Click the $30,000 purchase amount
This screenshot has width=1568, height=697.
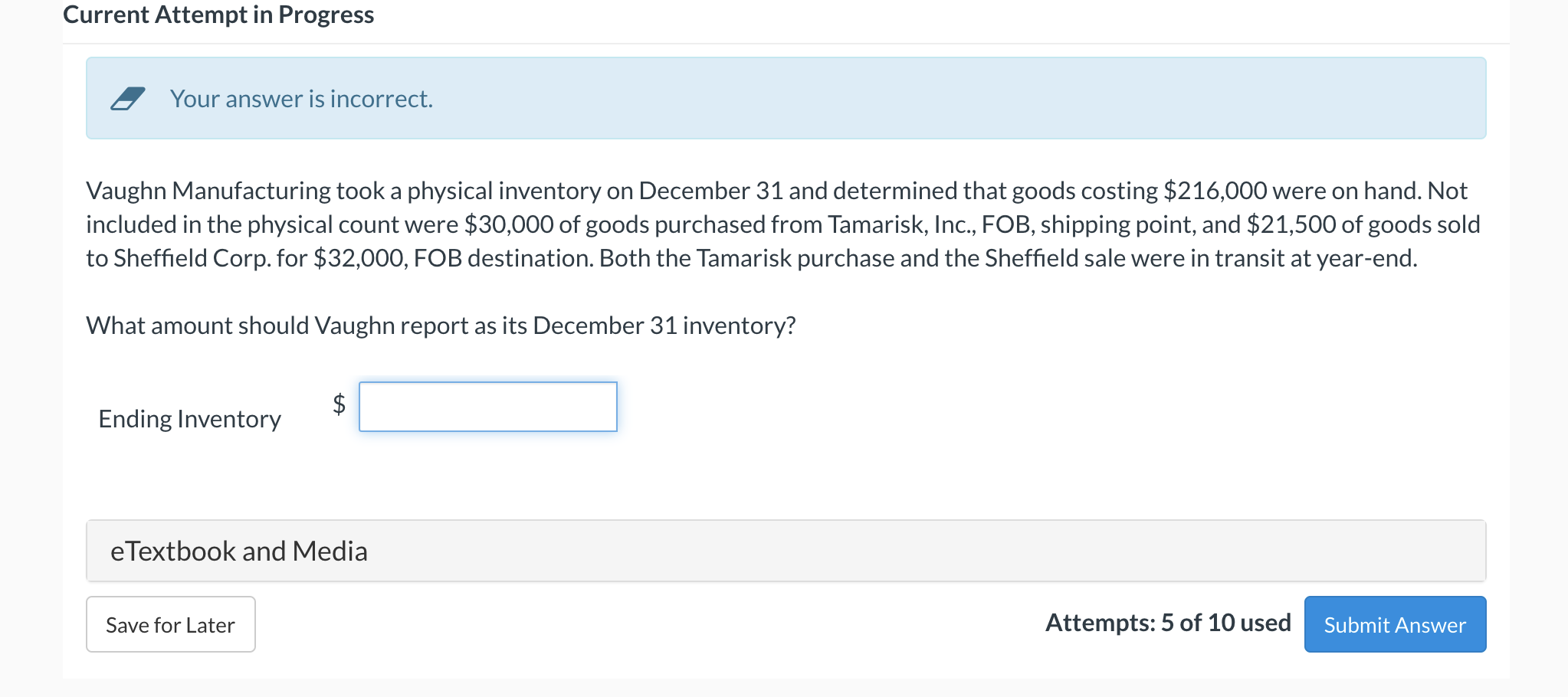point(508,224)
